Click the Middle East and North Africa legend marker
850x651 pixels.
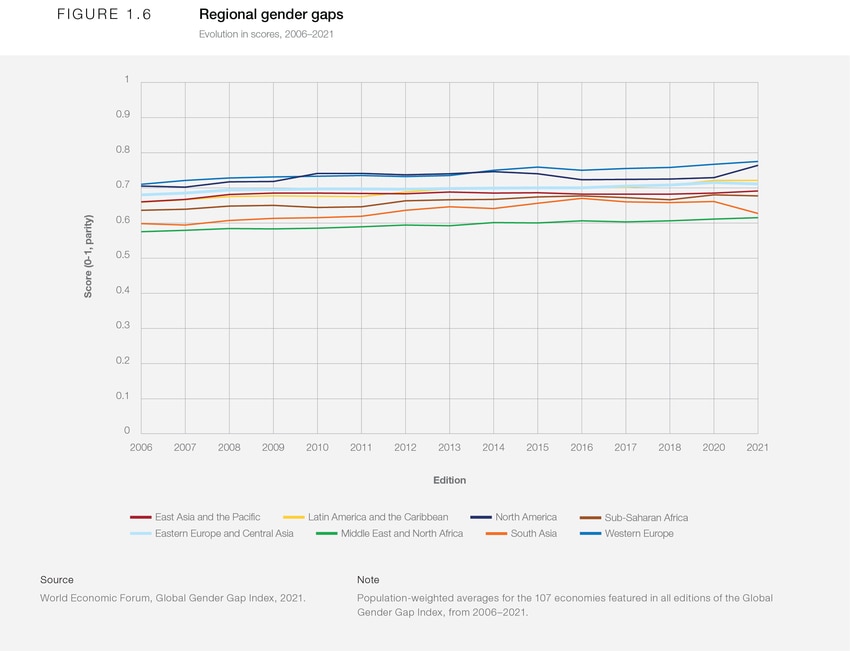pyautogui.click(x=326, y=534)
